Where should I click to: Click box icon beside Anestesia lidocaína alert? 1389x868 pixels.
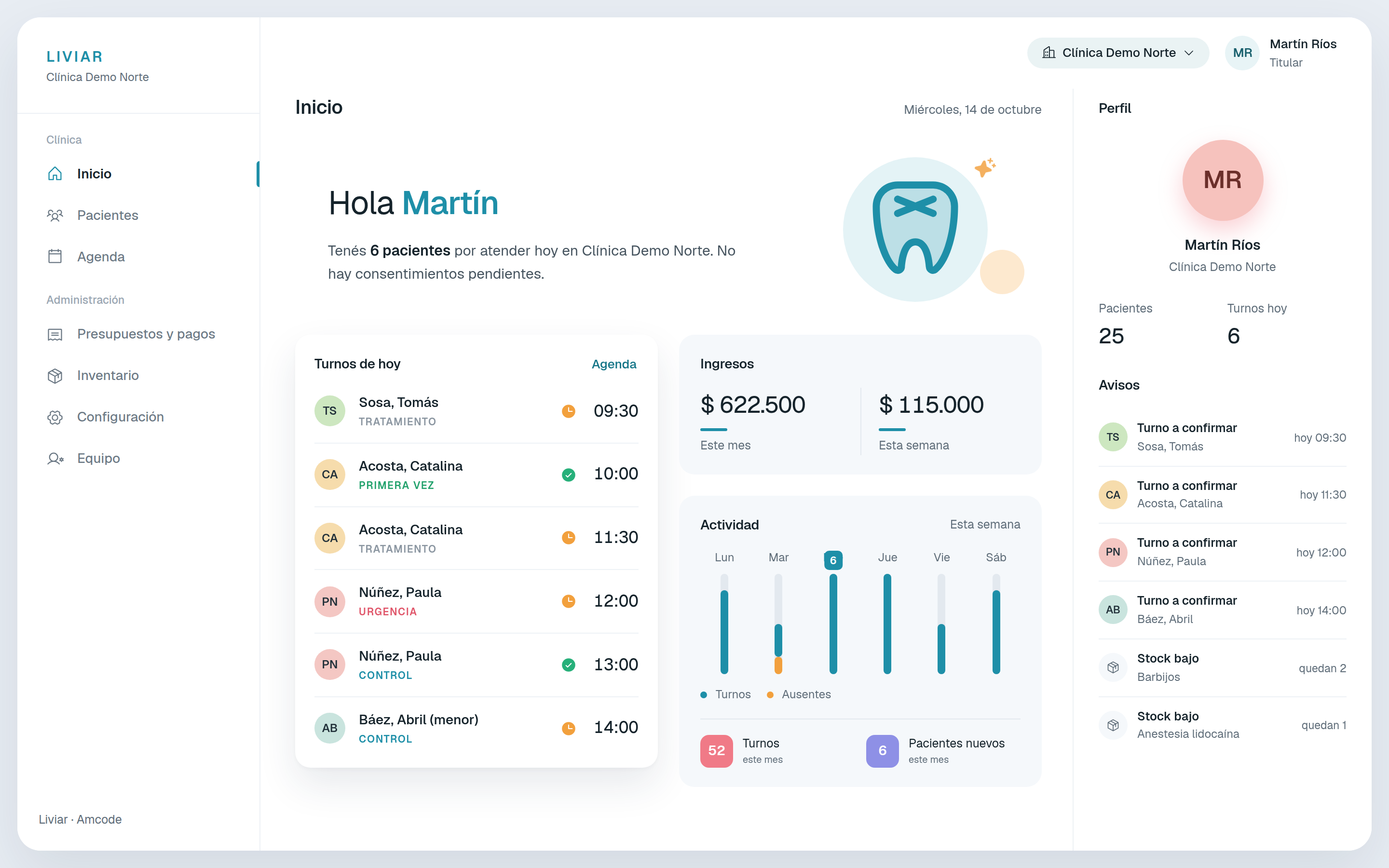tap(1113, 725)
